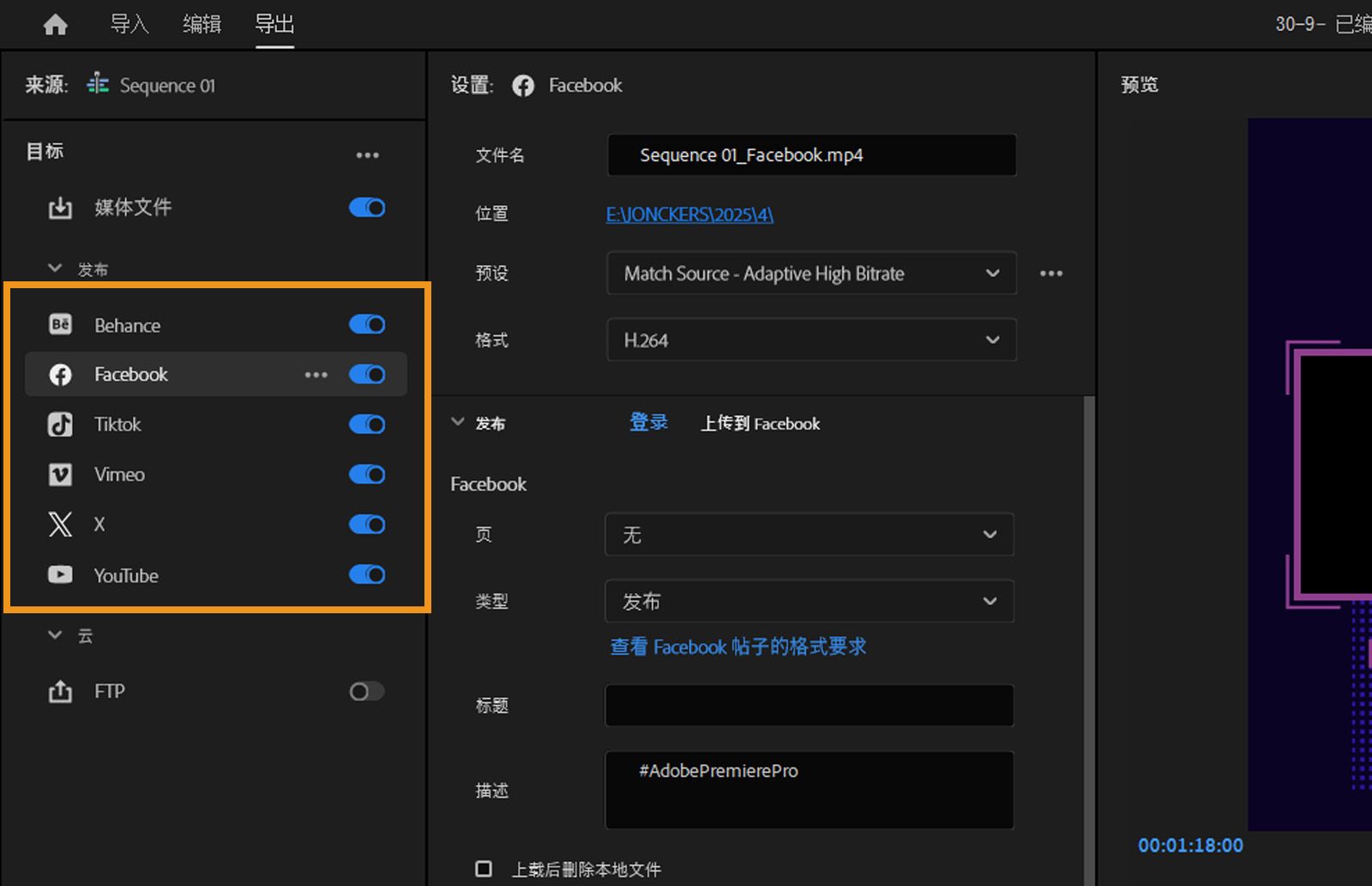Select the YouTube destination label
Screen dimensions: 1372x886
(126, 576)
